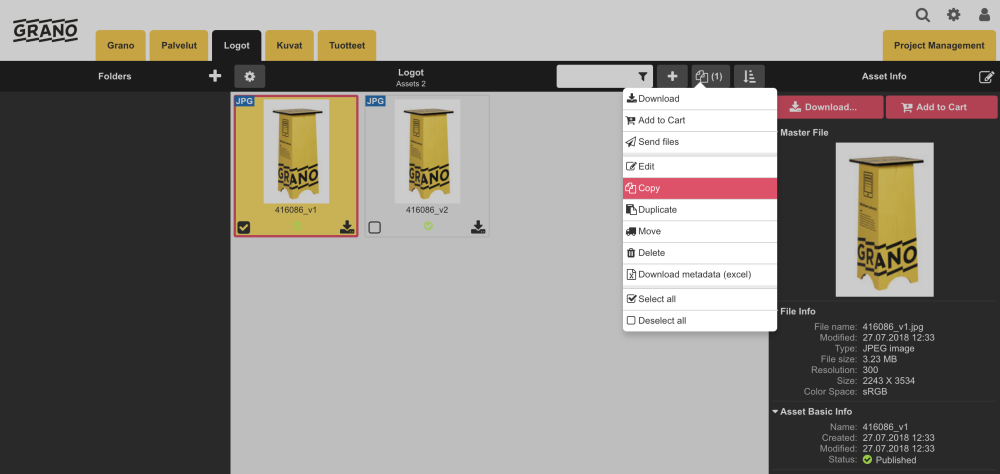Click the red Download... button
1000x474 pixels.
tap(830, 107)
